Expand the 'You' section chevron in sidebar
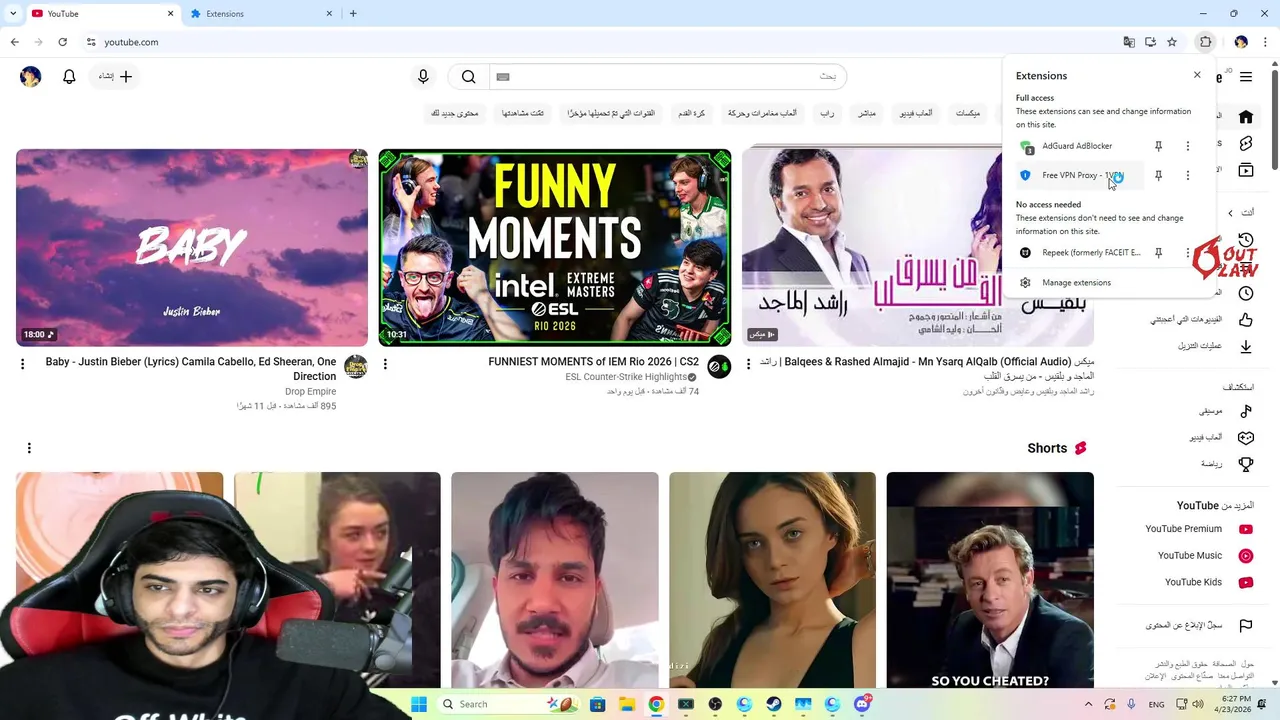The image size is (1280, 720). click(x=1231, y=213)
